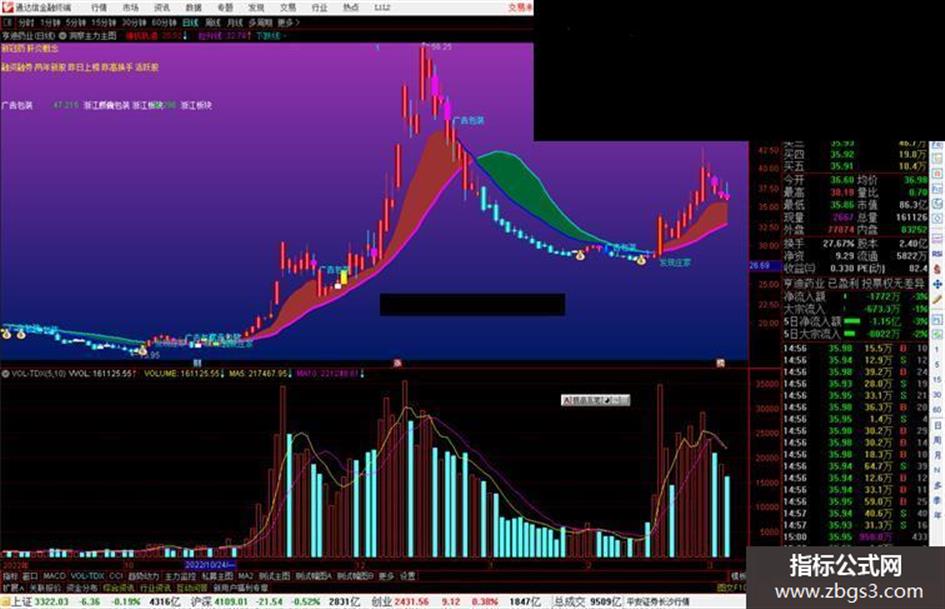Select 30-minute button in right sidebar
The height and width of the screenshot is (609, 945).
tap(938, 395)
